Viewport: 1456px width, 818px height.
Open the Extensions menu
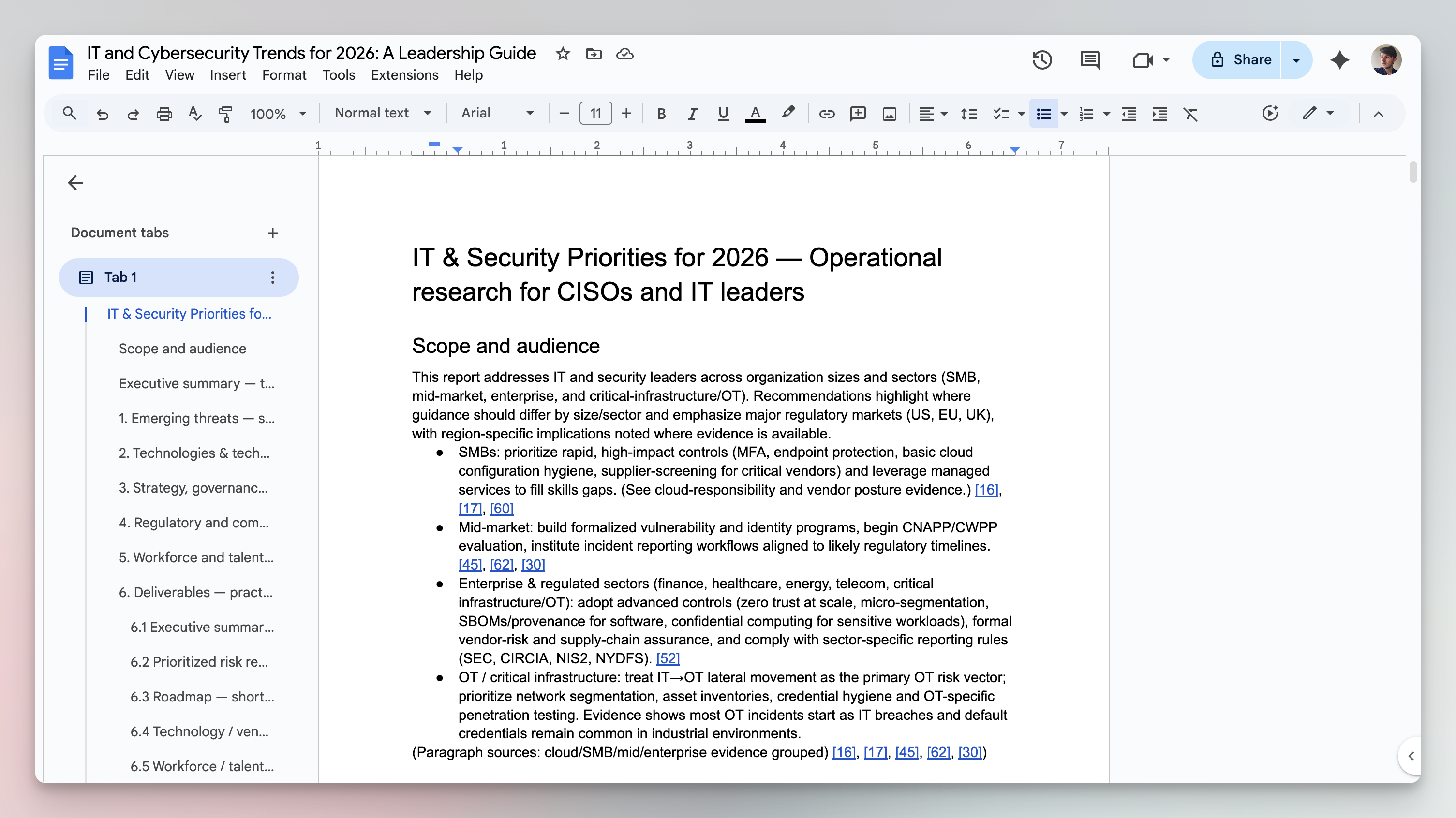point(404,75)
